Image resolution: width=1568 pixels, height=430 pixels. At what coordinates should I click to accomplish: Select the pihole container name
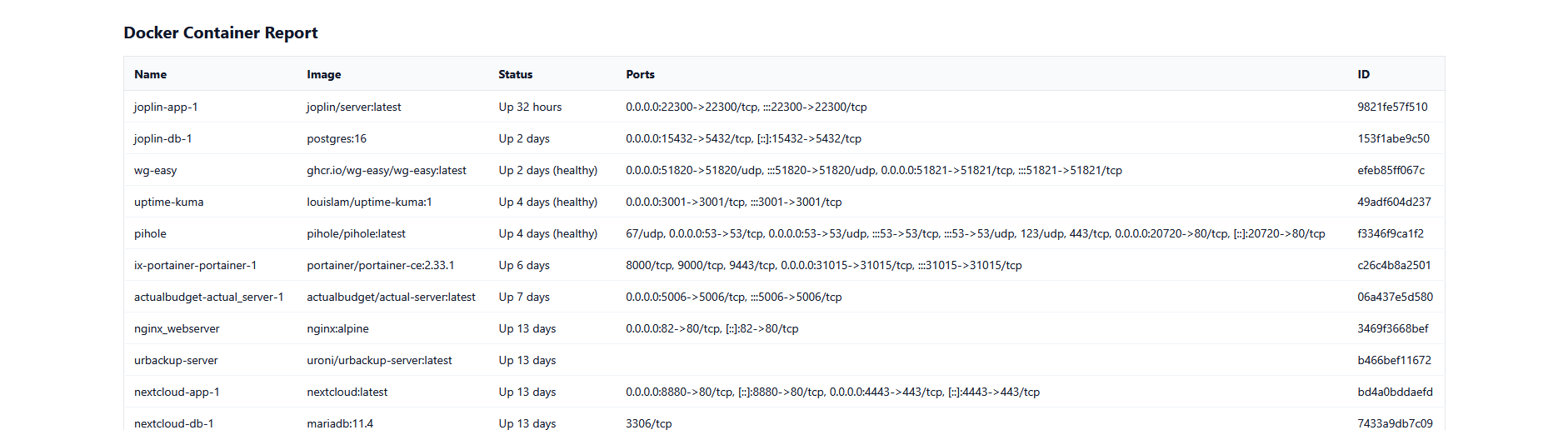(x=151, y=233)
